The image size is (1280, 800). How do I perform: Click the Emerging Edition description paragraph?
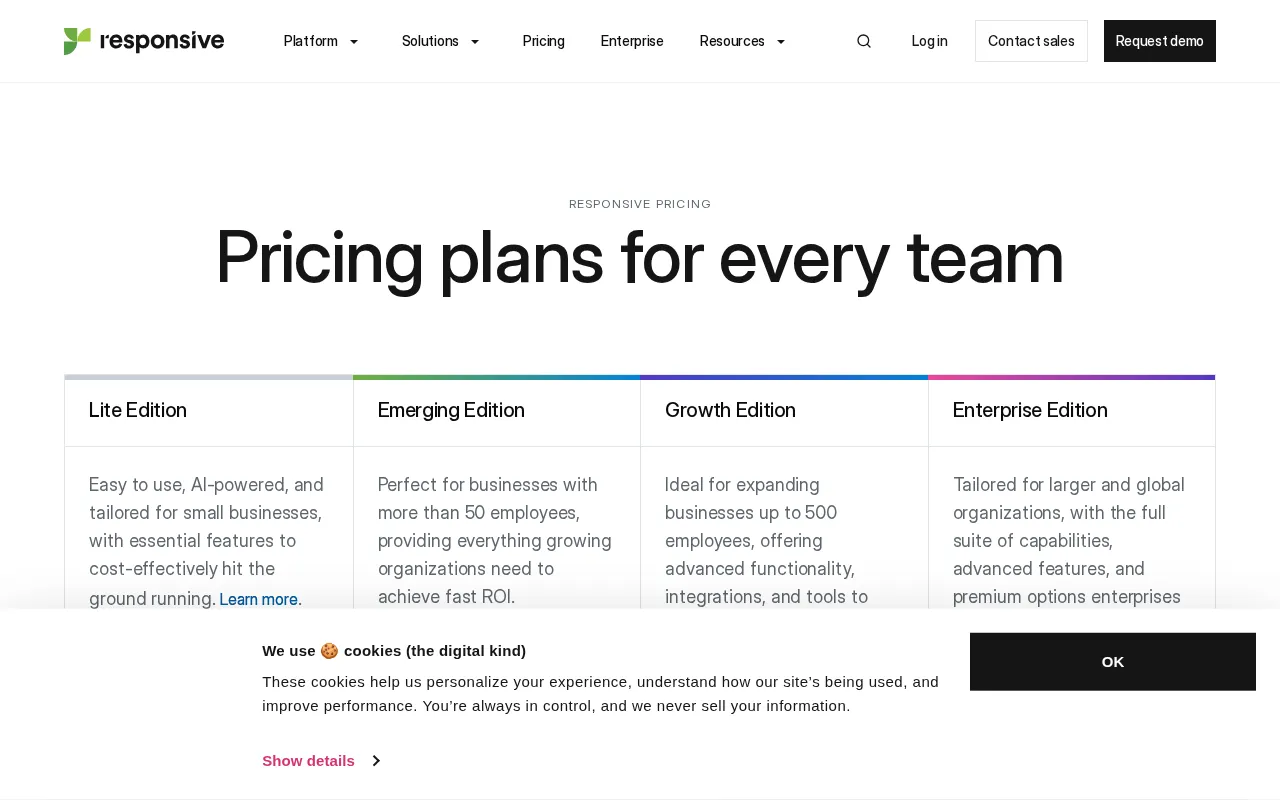click(x=496, y=540)
